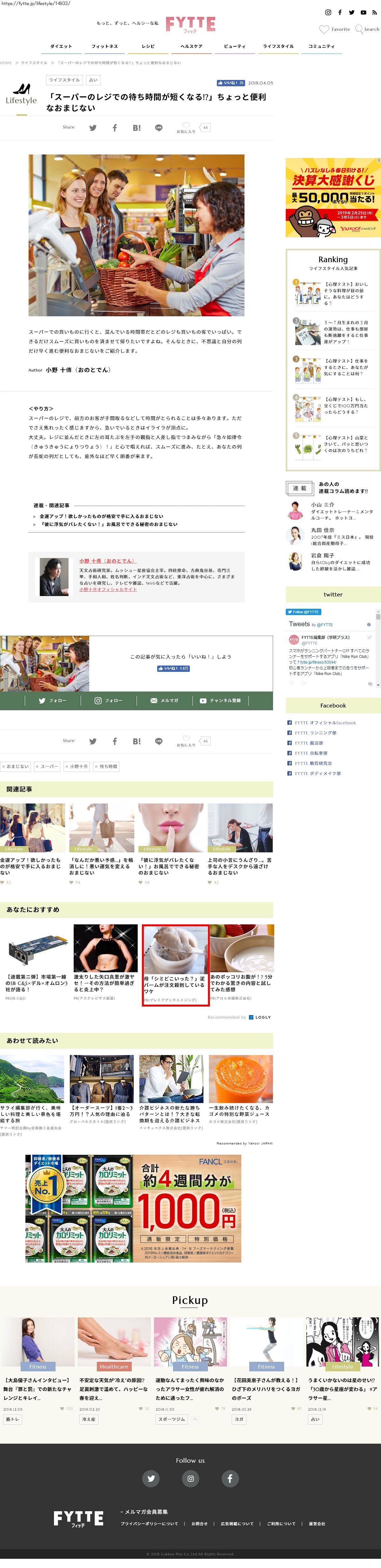The width and height of the screenshot is (381, 1568).
Task: Click Twitter widget scrollbar
Action: point(378,648)
